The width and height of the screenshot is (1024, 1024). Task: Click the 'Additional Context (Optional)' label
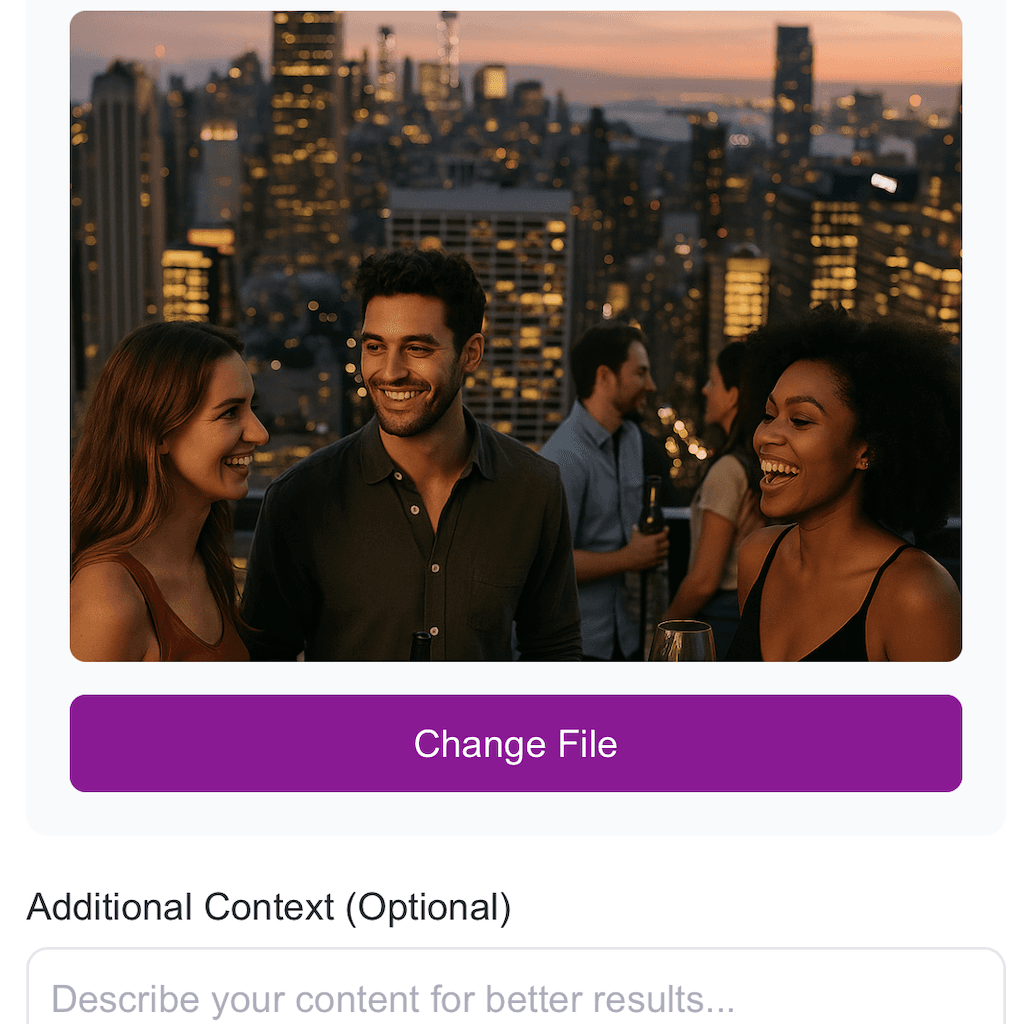pyautogui.click(x=268, y=907)
